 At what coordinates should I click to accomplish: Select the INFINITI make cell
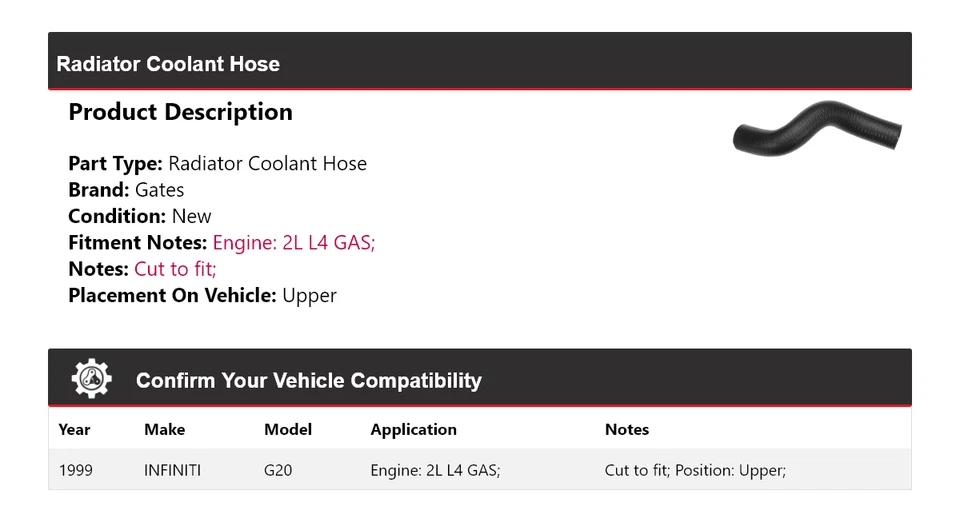tap(172, 469)
